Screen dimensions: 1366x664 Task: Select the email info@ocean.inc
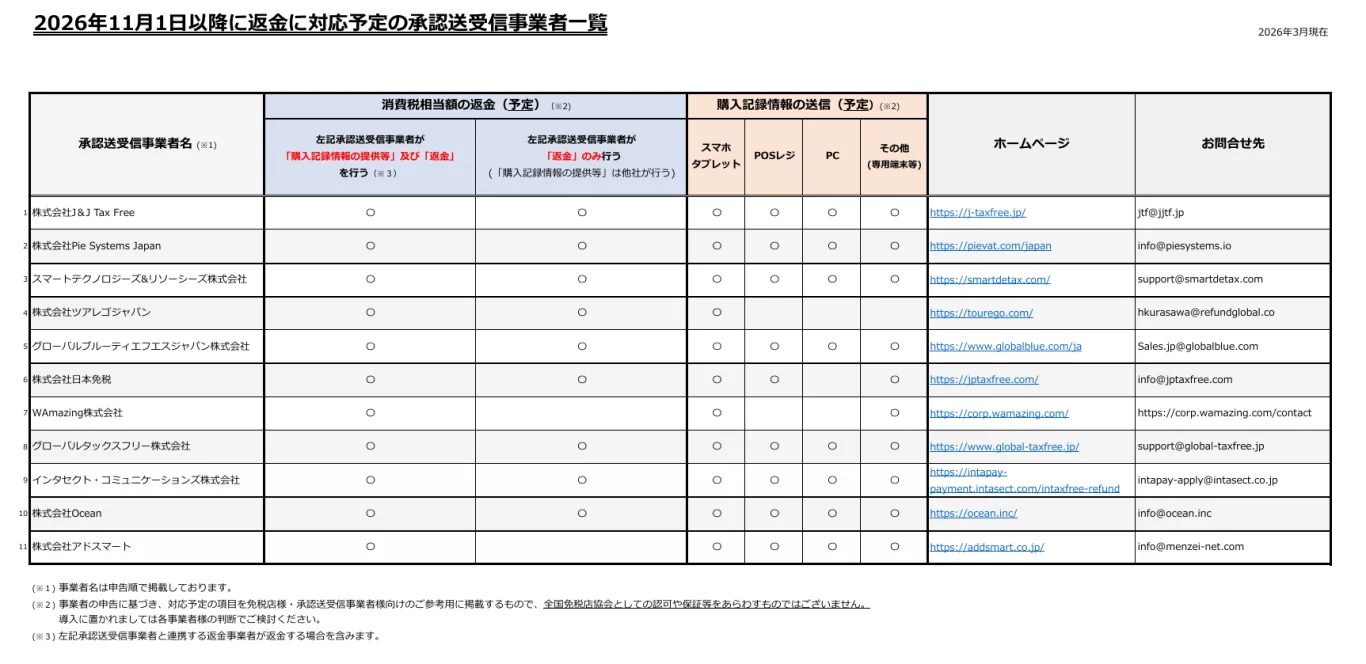click(x=1174, y=513)
